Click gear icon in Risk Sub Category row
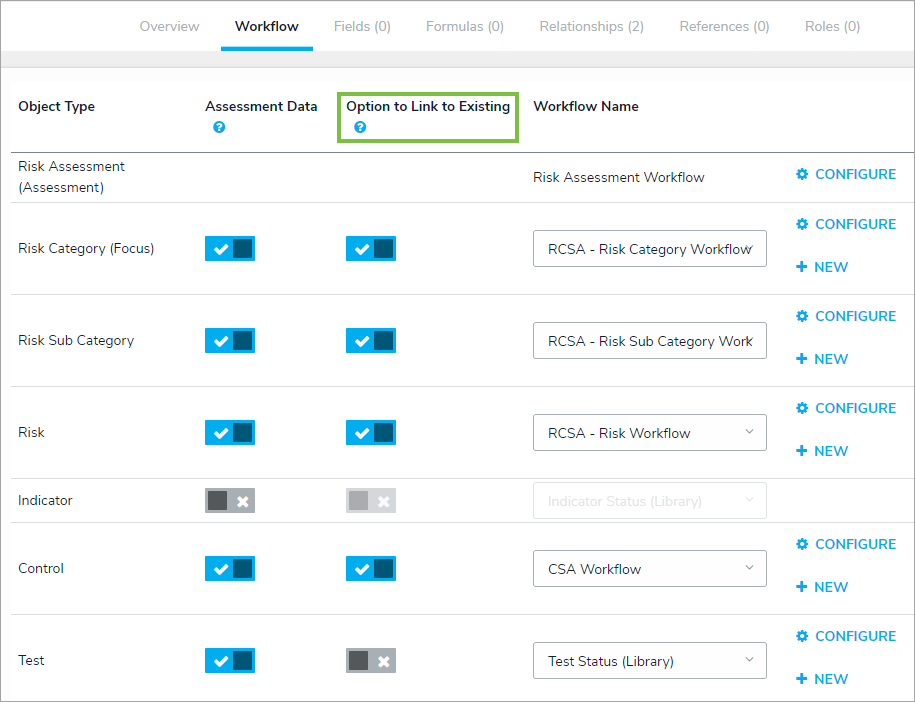915x702 pixels. coord(802,316)
